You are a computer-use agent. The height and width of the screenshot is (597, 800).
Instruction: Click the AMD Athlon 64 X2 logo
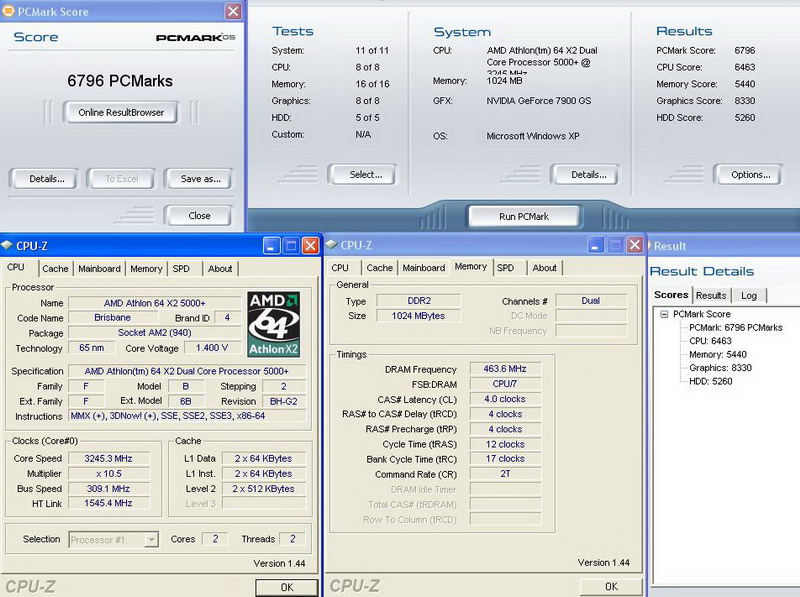[273, 324]
